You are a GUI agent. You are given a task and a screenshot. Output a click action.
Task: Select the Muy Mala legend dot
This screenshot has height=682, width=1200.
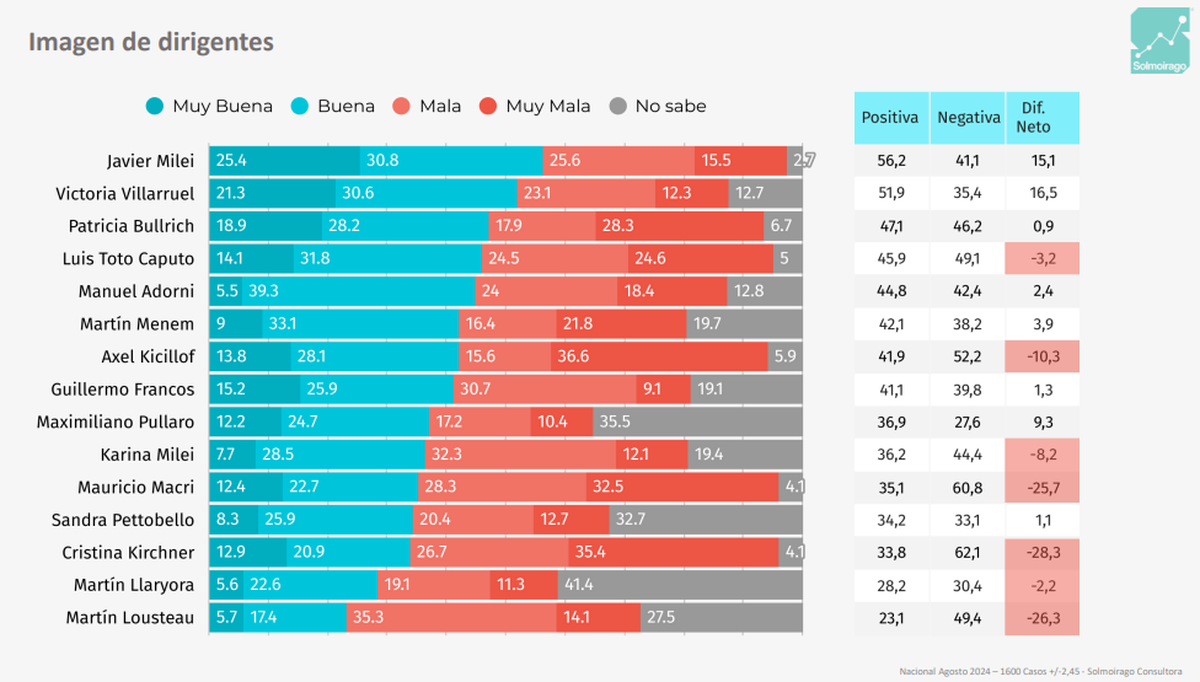488,106
